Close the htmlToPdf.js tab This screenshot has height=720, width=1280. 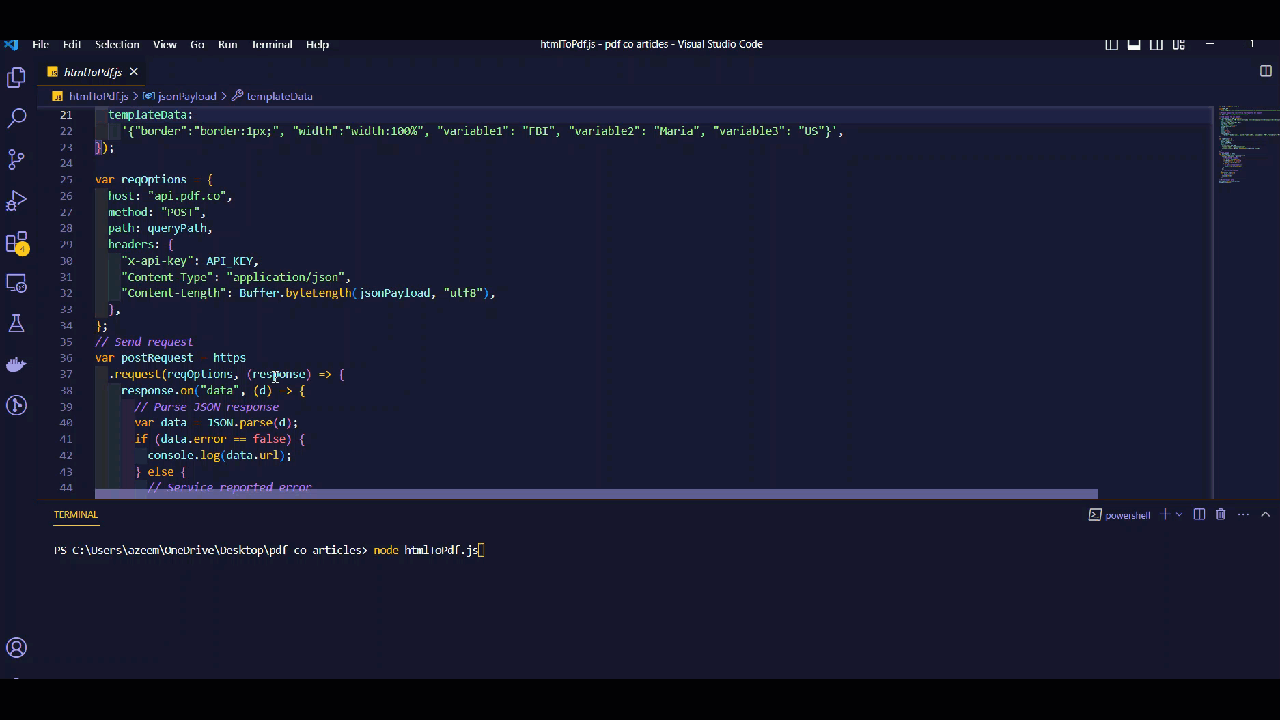[x=133, y=72]
